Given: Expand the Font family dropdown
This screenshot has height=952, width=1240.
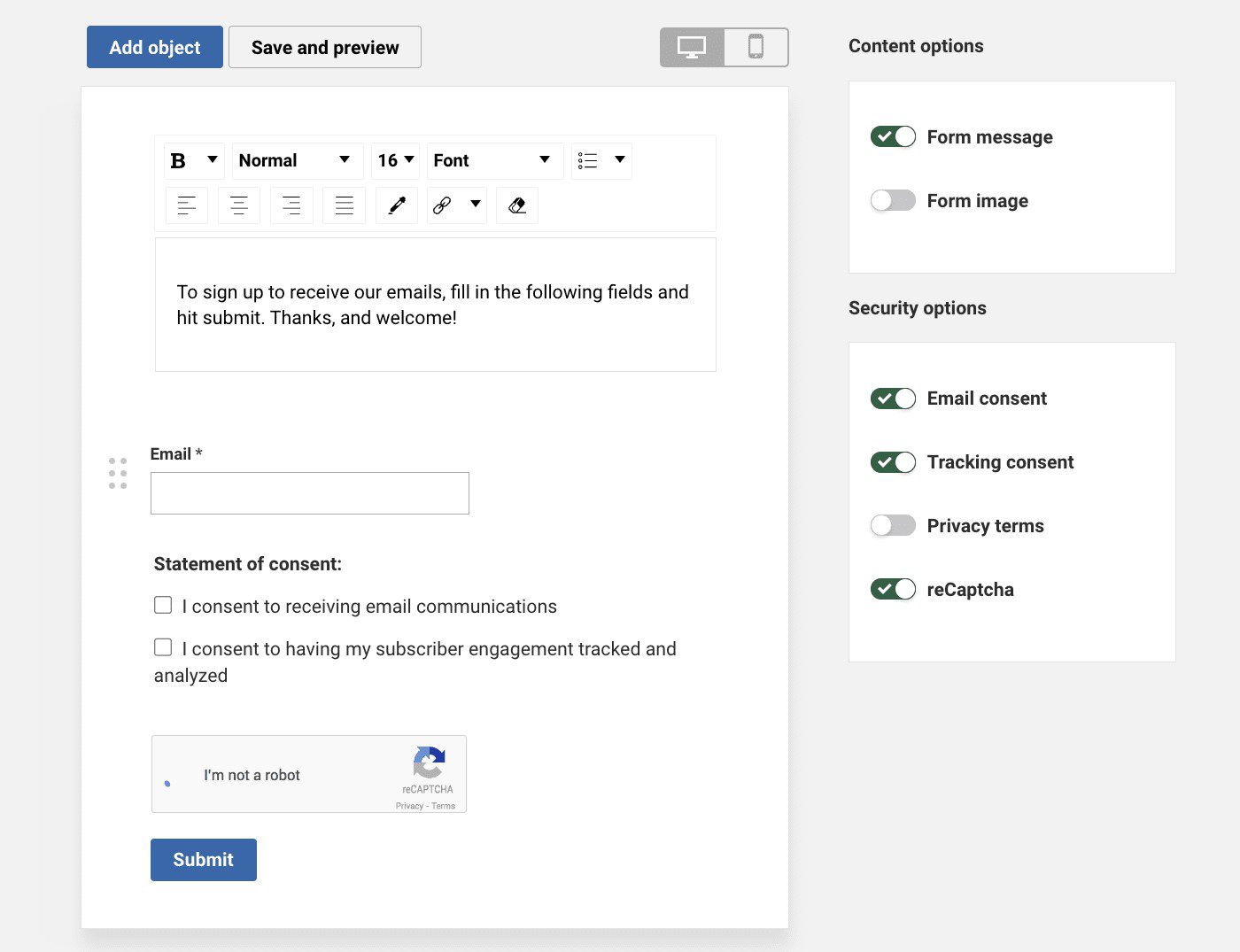Looking at the screenshot, I should (x=493, y=160).
